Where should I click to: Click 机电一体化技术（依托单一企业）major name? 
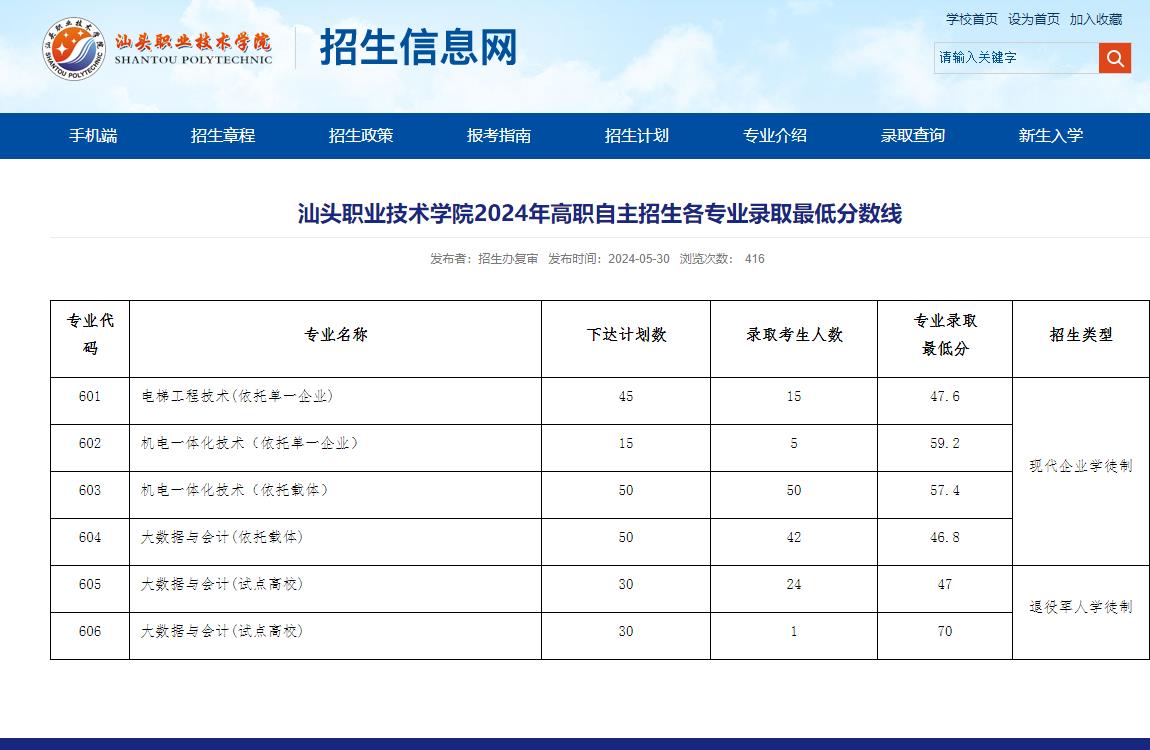pos(249,444)
